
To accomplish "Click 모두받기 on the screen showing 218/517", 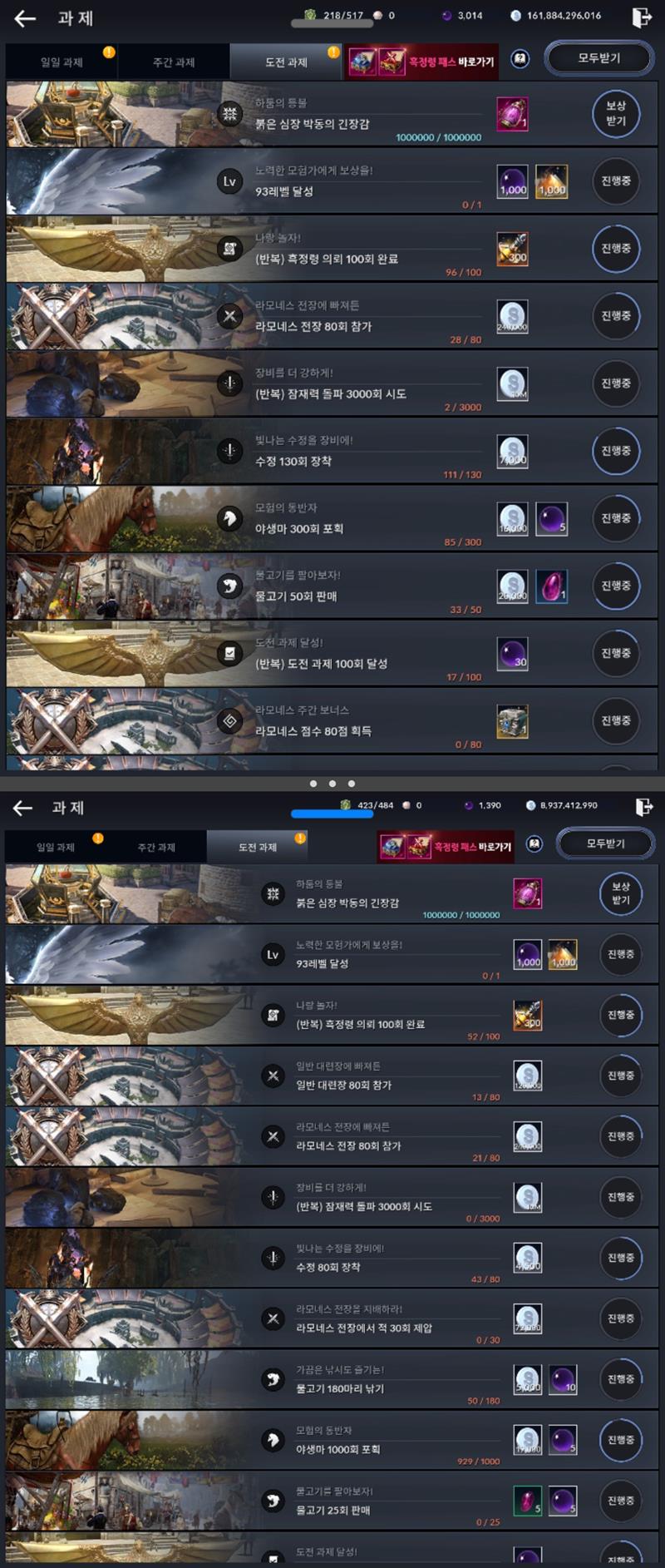I will tap(598, 58).
